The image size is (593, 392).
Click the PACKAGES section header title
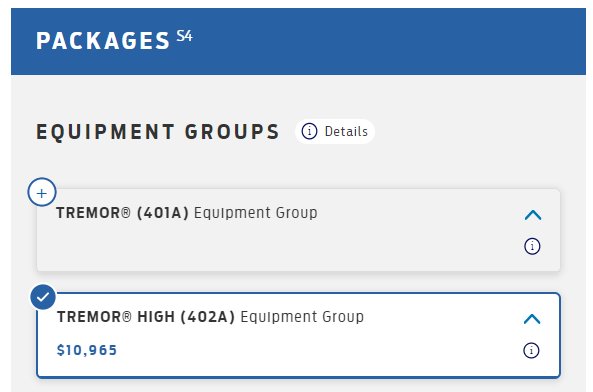pos(103,40)
